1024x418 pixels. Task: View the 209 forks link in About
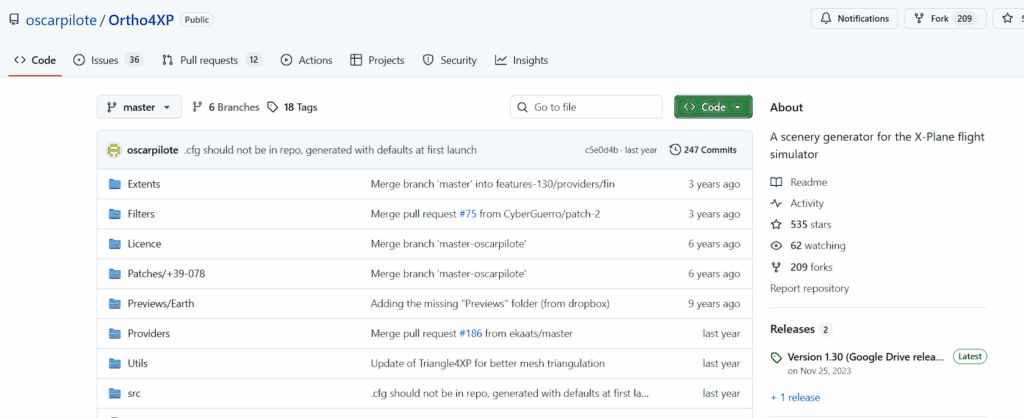(x=801, y=266)
